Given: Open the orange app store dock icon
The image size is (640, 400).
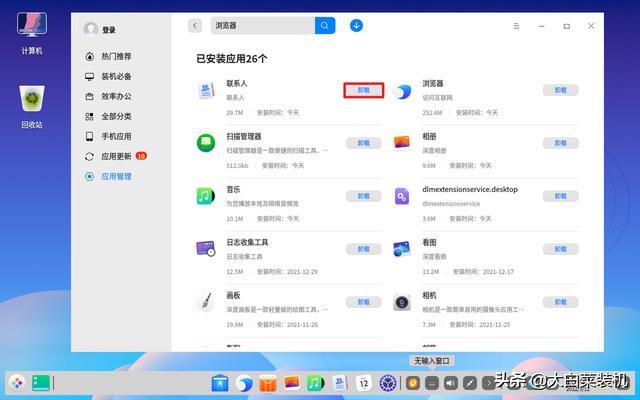Looking at the screenshot, I should pyautogui.click(x=268, y=383).
